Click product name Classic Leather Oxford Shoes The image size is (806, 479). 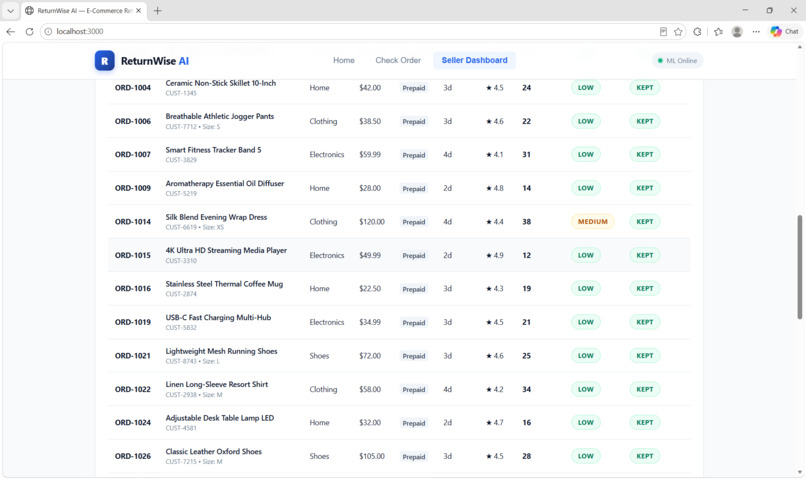(213, 451)
